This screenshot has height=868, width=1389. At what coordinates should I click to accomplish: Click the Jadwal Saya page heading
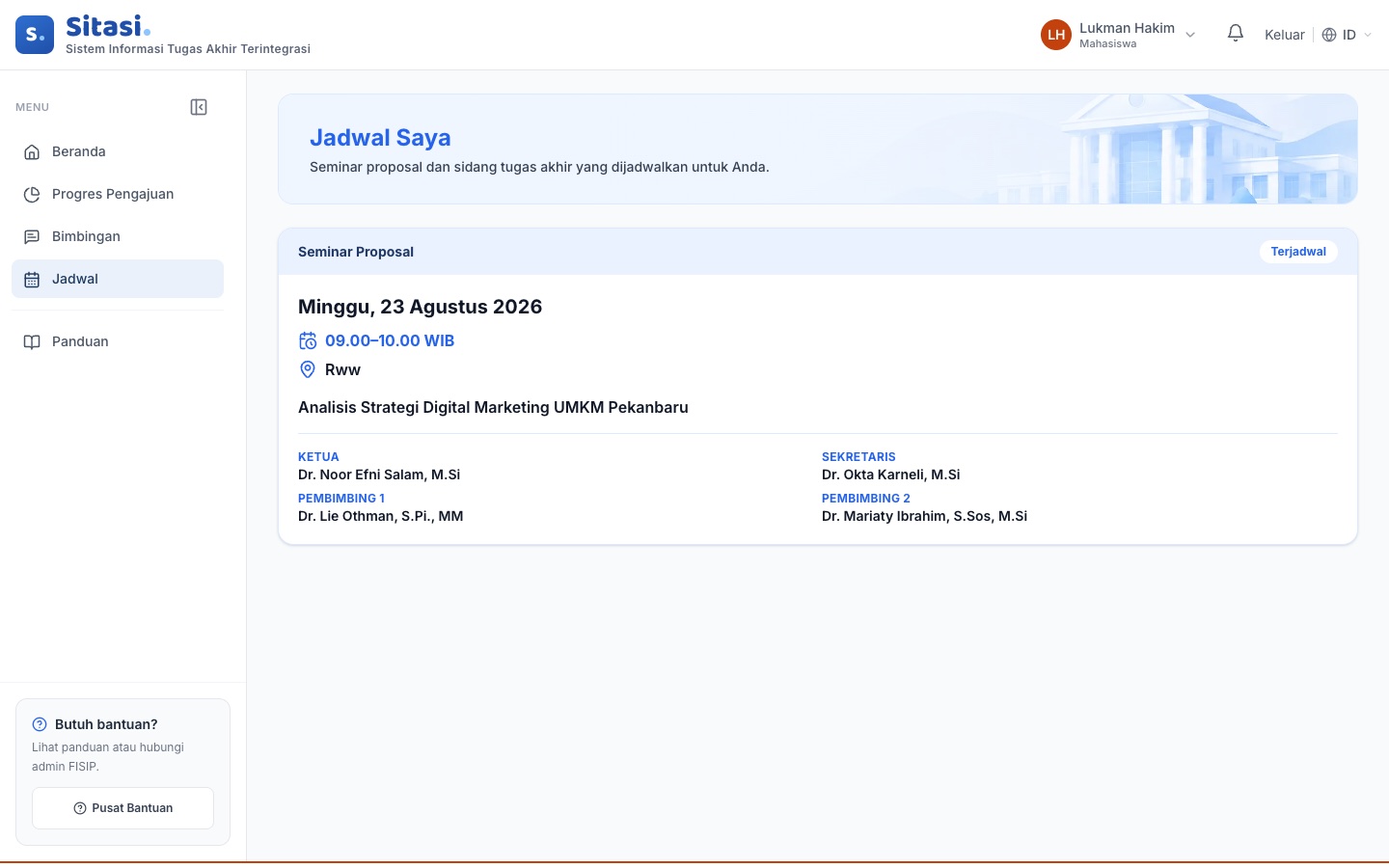380,138
